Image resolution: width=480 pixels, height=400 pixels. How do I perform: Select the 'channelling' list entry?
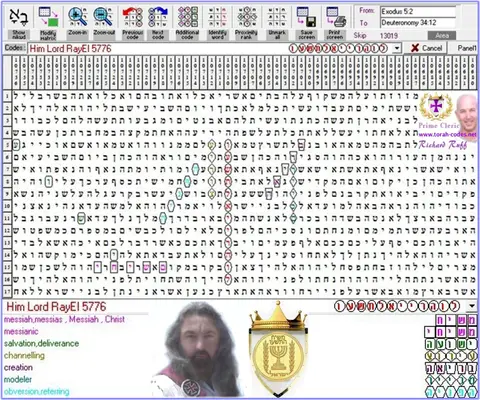[24, 355]
